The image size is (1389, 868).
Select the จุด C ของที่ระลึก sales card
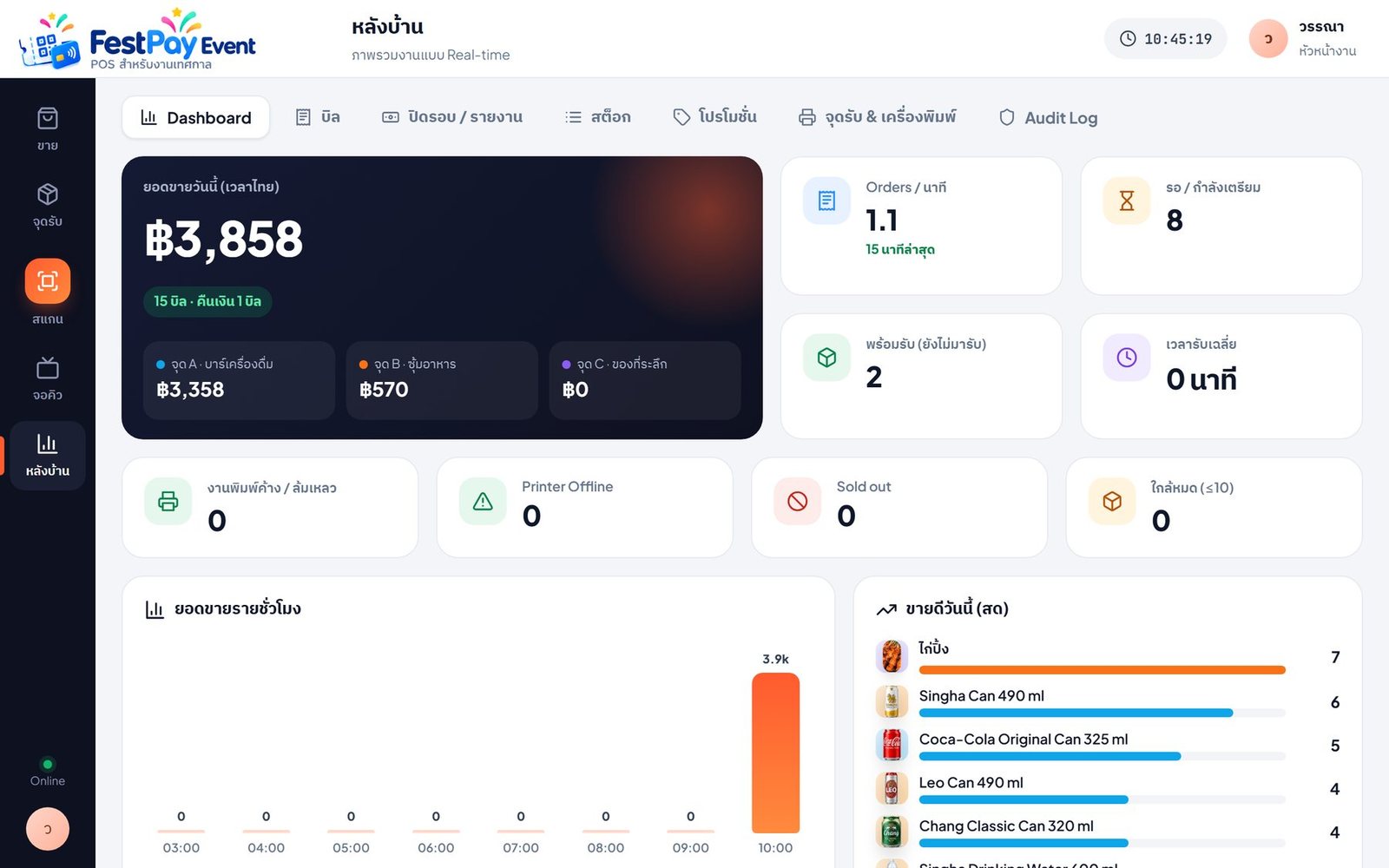point(645,380)
